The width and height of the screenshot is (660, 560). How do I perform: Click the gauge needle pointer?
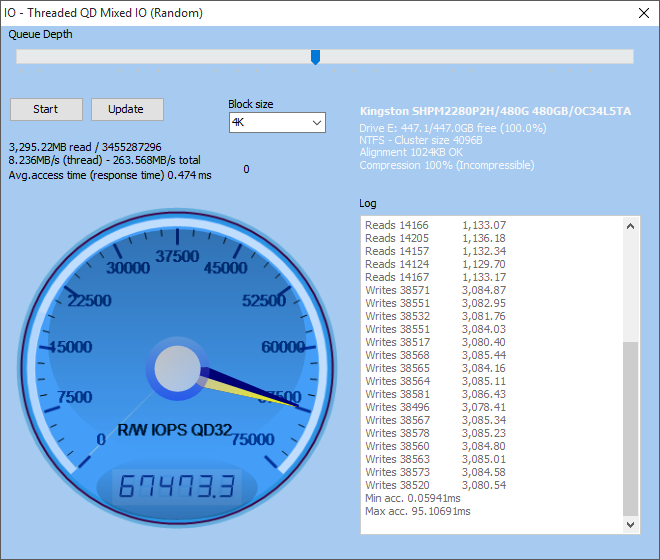250,387
